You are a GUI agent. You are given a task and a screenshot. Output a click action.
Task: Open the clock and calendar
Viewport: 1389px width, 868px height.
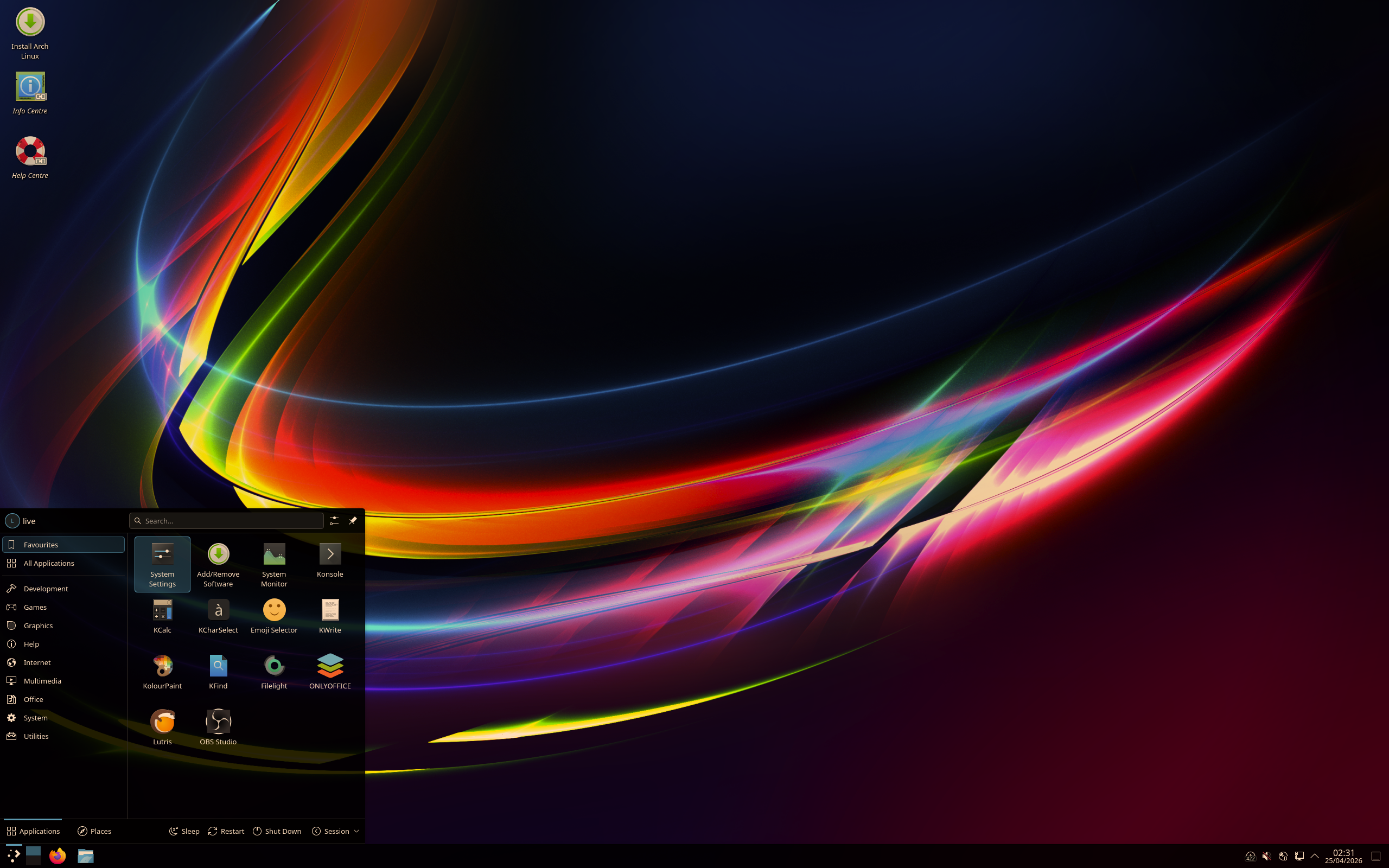point(1343,856)
